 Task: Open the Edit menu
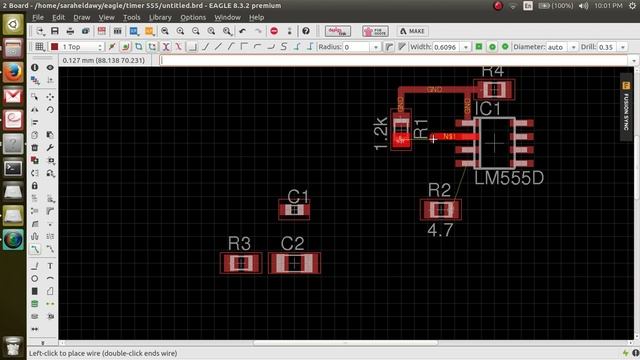click(x=58, y=17)
